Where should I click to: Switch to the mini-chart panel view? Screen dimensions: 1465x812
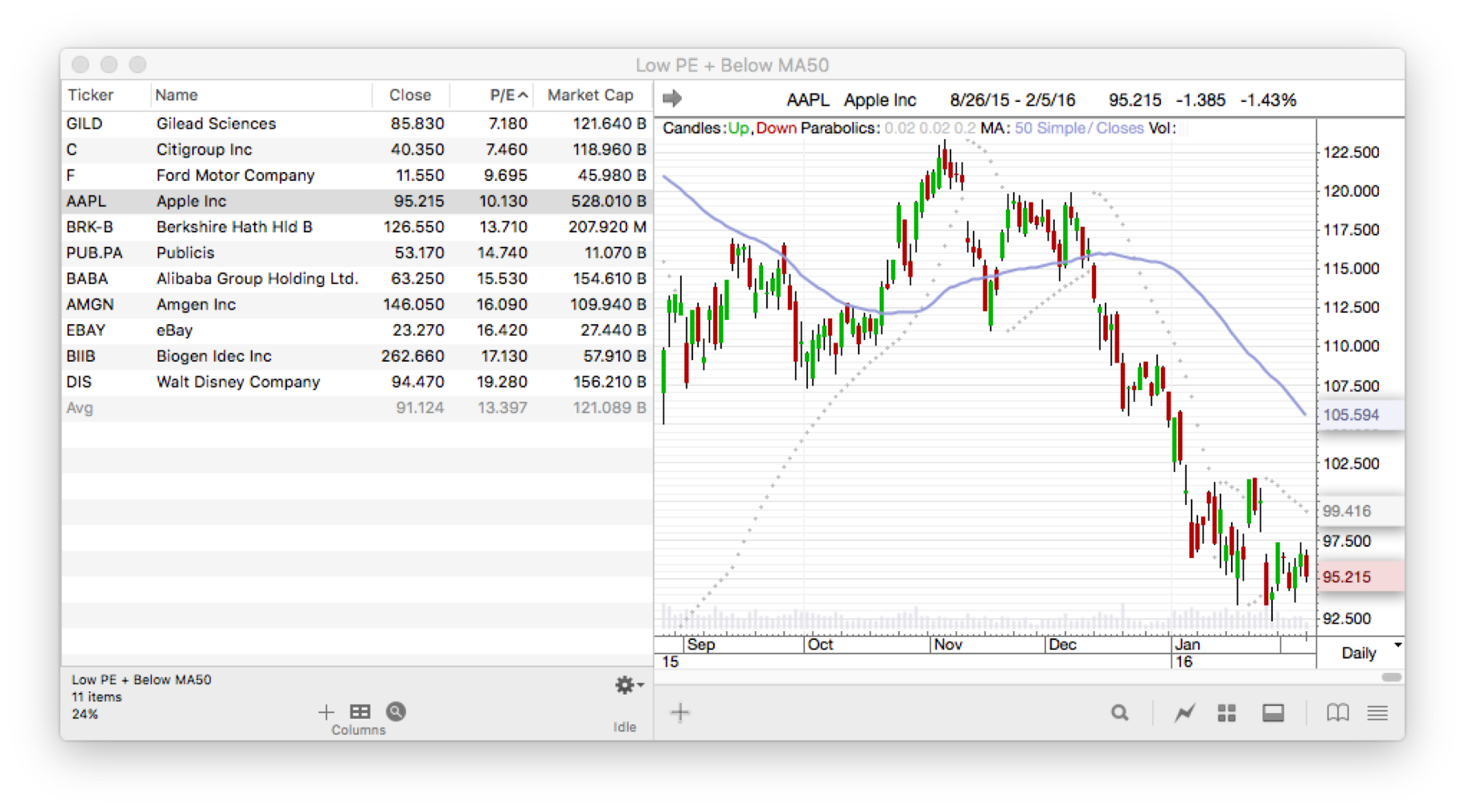coord(1273,712)
